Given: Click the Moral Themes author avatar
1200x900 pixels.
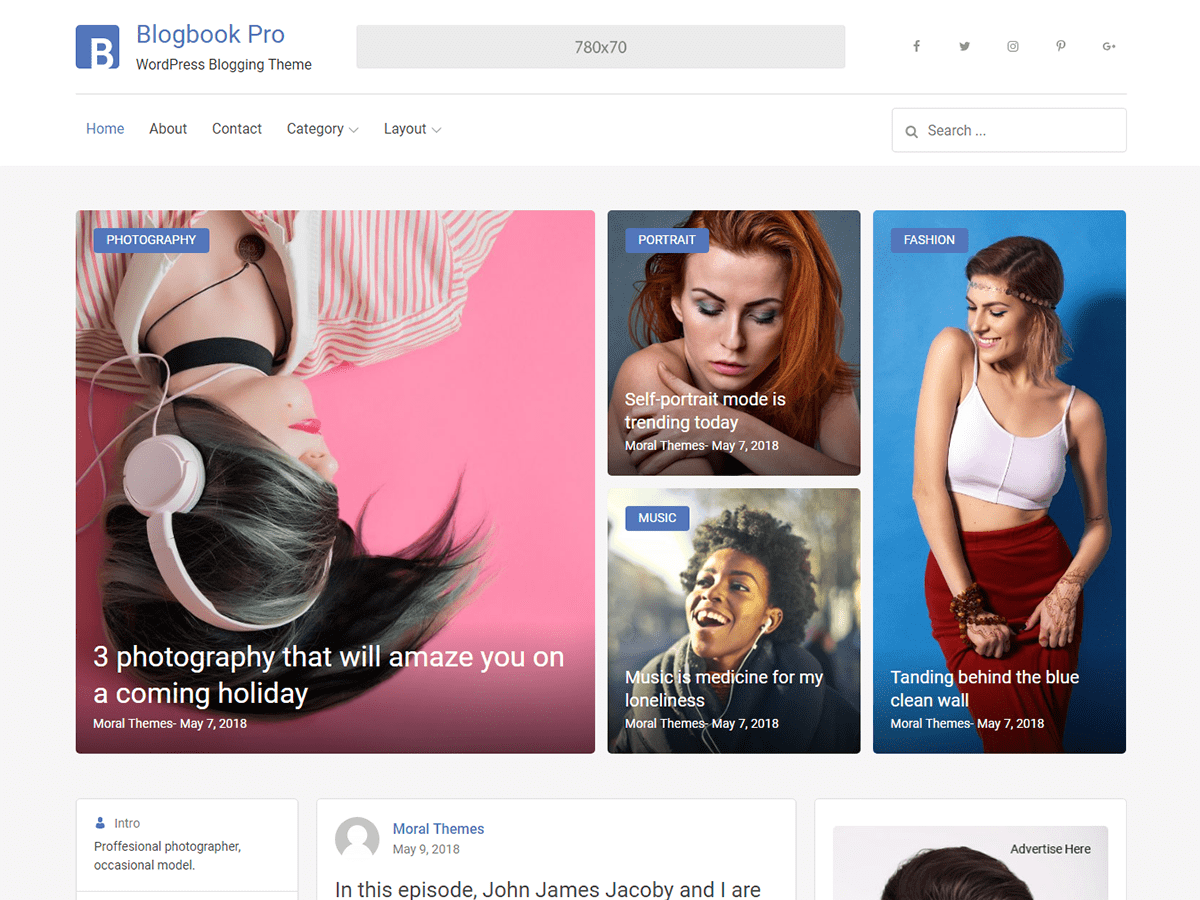Looking at the screenshot, I should pyautogui.click(x=357, y=839).
